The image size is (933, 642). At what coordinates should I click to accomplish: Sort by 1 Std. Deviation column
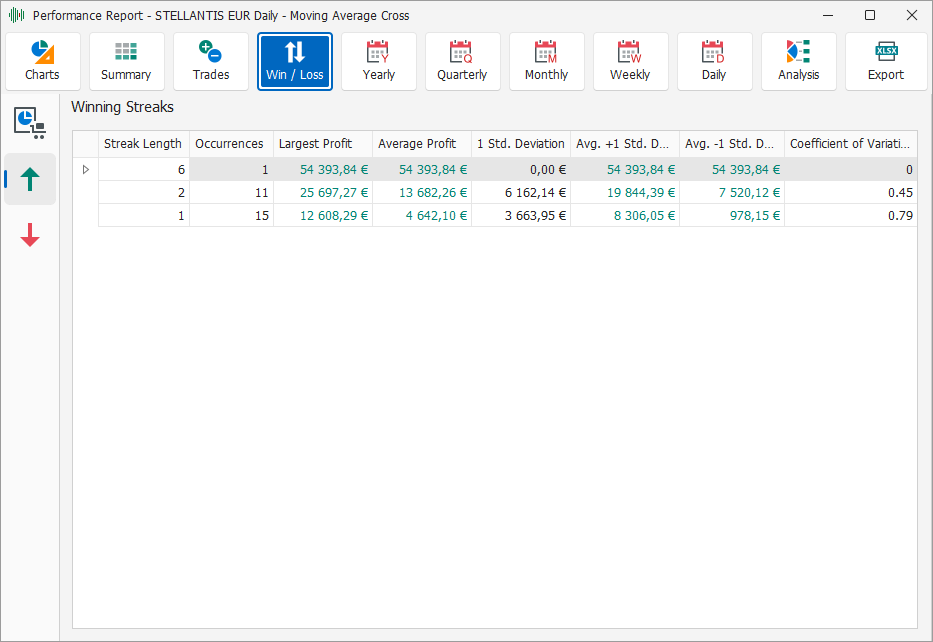point(521,144)
